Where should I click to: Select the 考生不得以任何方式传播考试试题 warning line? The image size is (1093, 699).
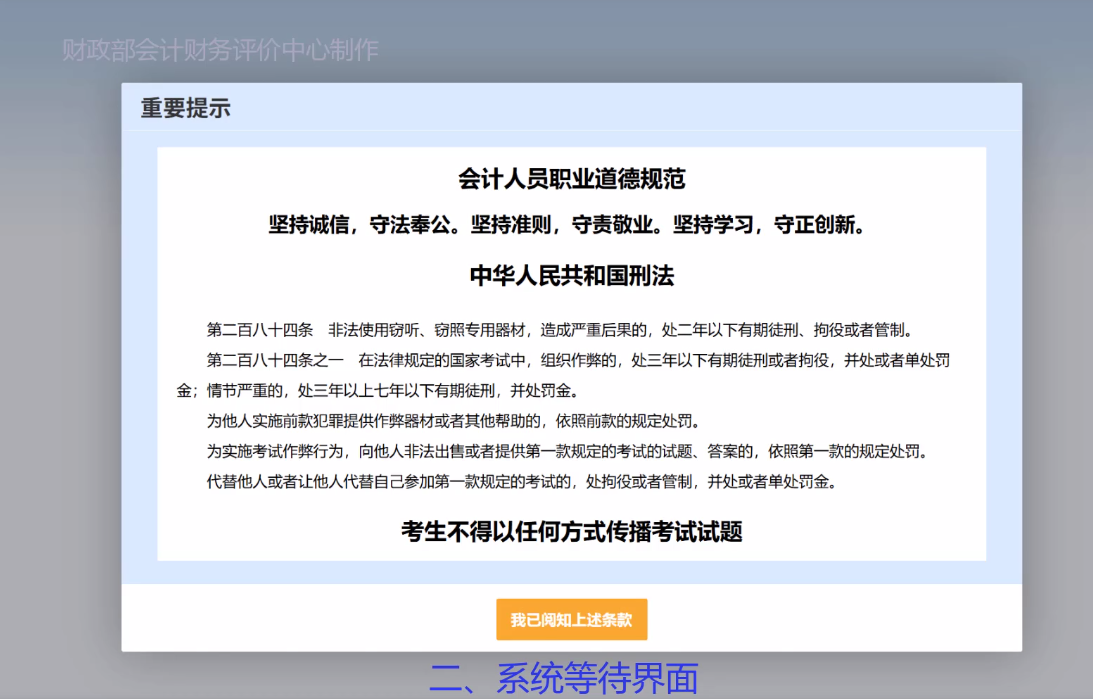(572, 531)
